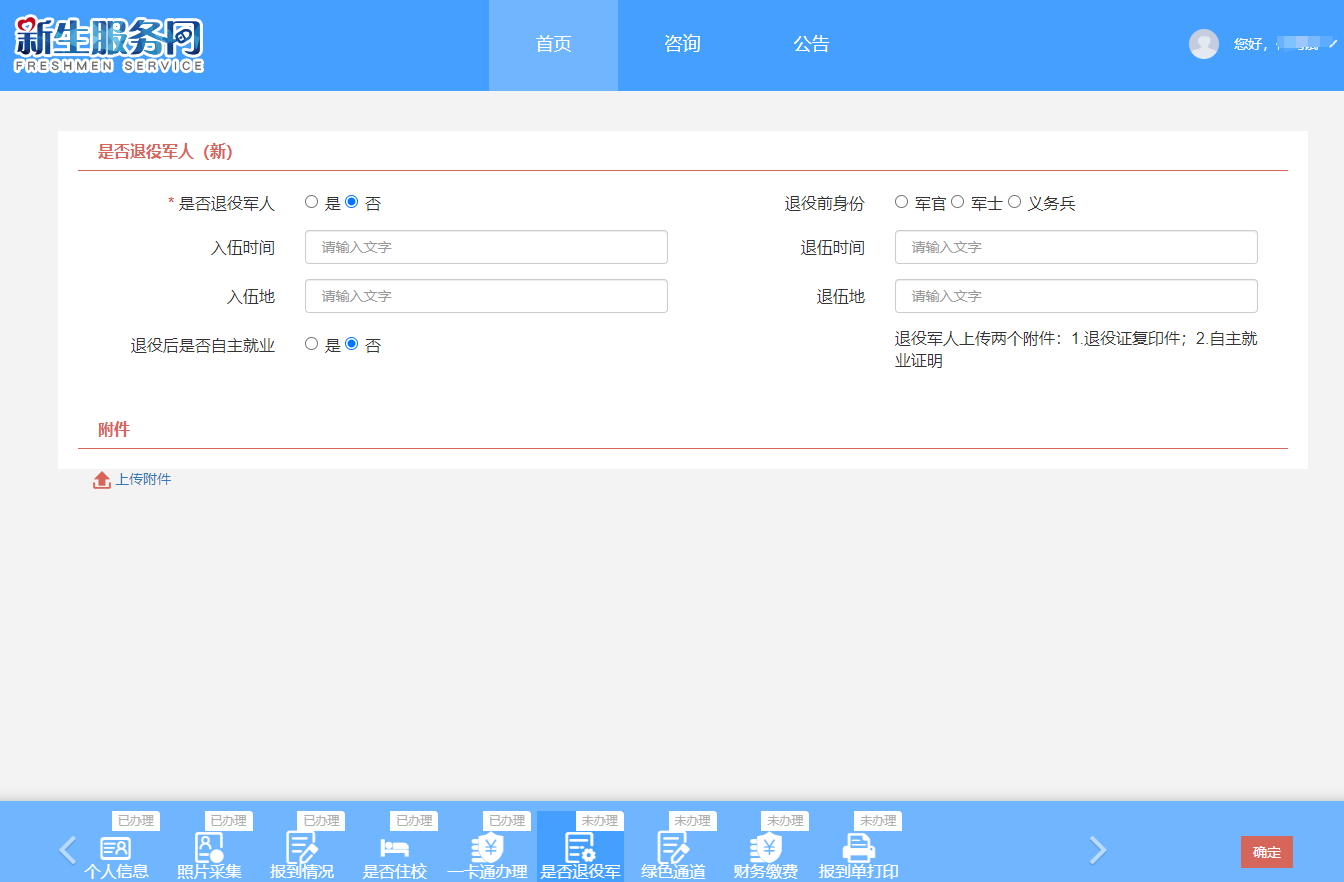The height and width of the screenshot is (882, 1344).
Task: Open the 照片采集 step icon
Action: 209,848
